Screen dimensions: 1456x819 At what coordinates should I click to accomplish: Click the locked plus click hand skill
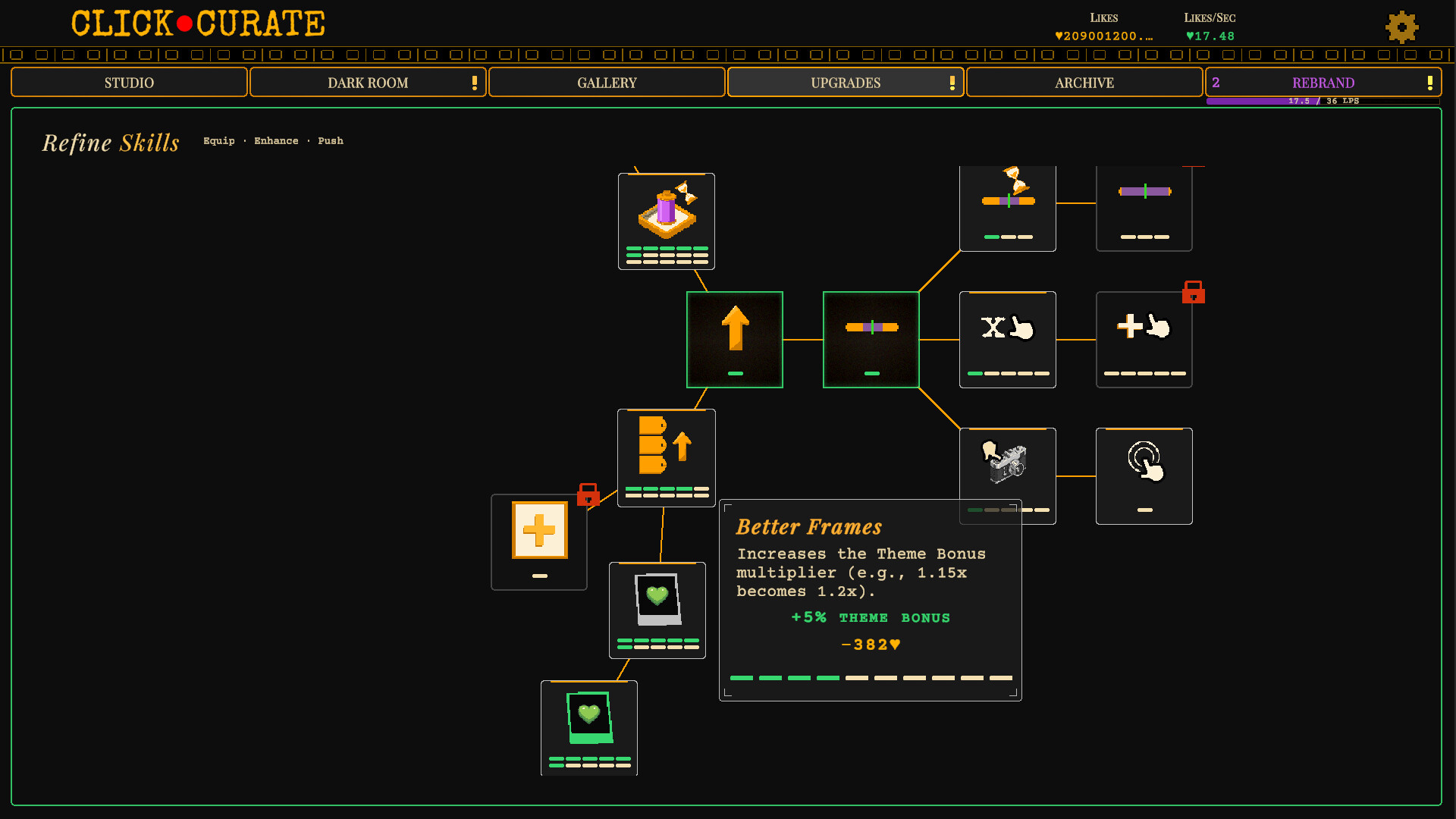(1144, 340)
